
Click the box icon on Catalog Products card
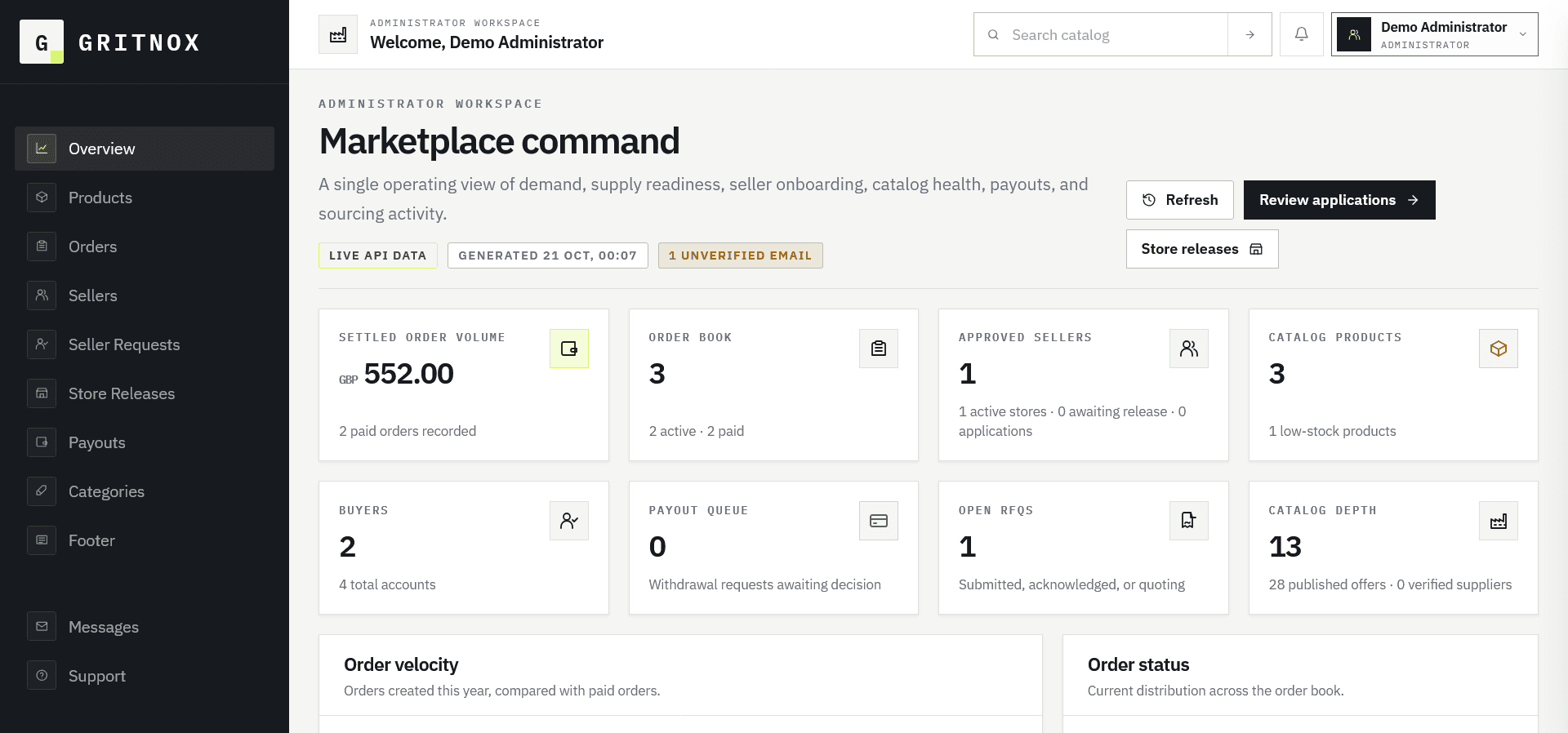tap(1499, 349)
